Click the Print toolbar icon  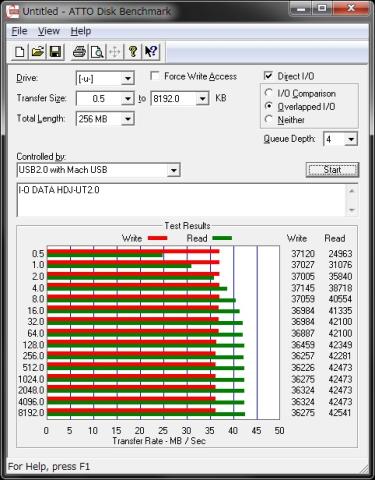pyautogui.click(x=79, y=52)
